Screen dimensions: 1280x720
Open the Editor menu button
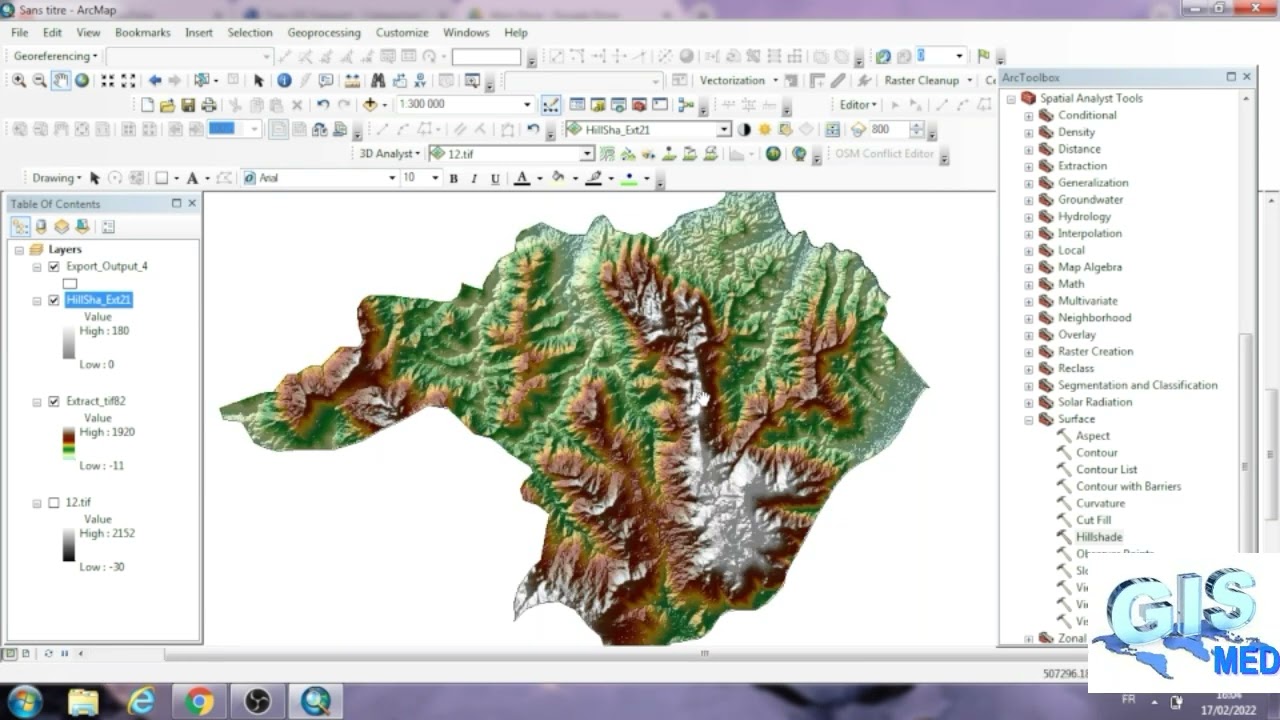(858, 105)
